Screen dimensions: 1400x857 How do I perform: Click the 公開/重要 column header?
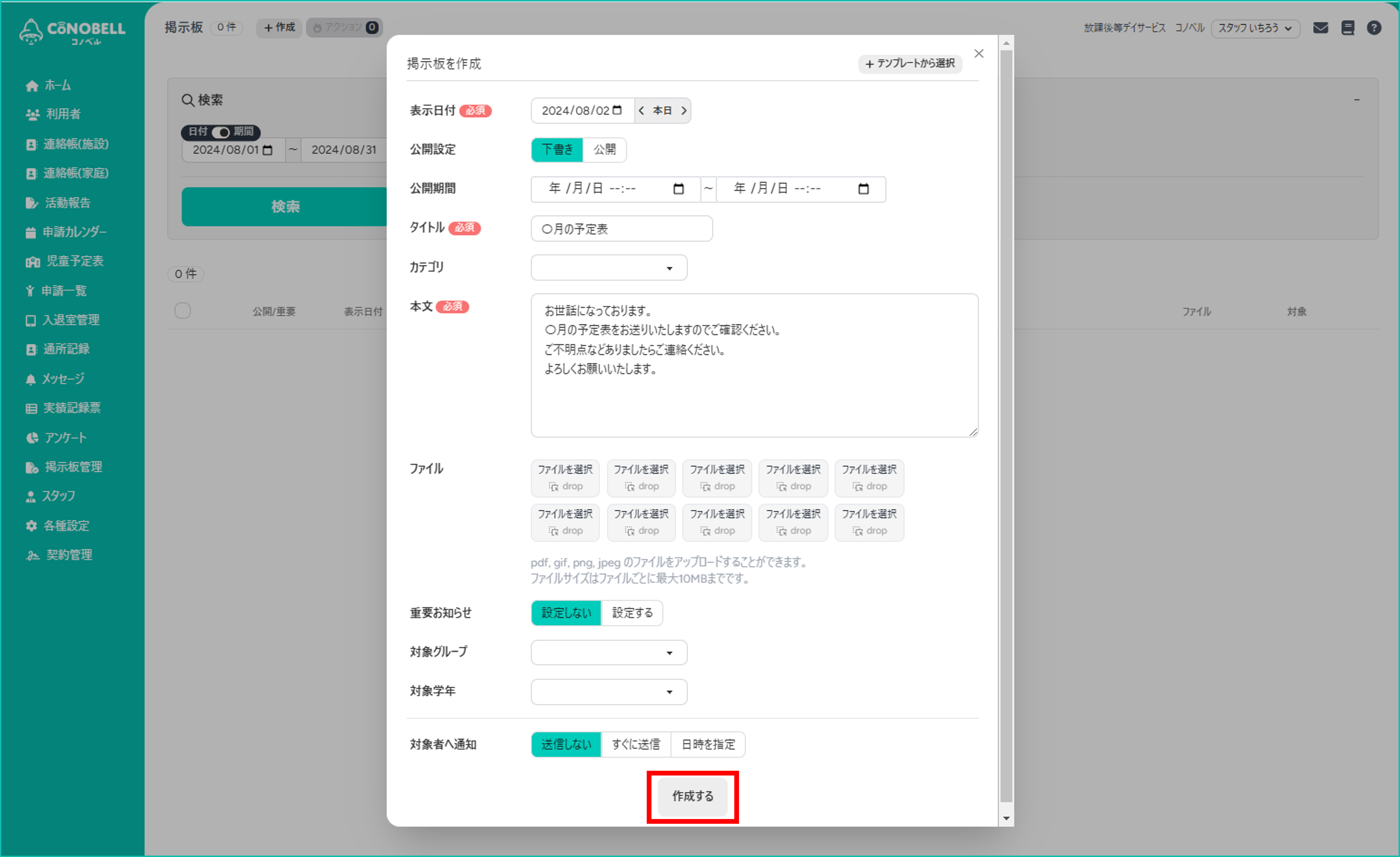pos(274,312)
